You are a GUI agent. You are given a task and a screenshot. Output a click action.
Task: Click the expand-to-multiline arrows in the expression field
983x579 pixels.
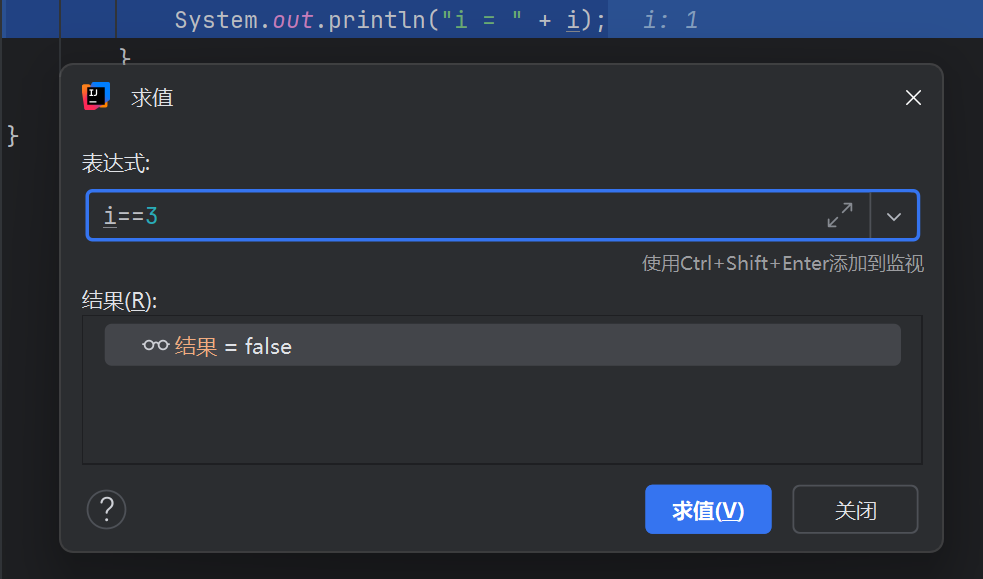[840, 215]
